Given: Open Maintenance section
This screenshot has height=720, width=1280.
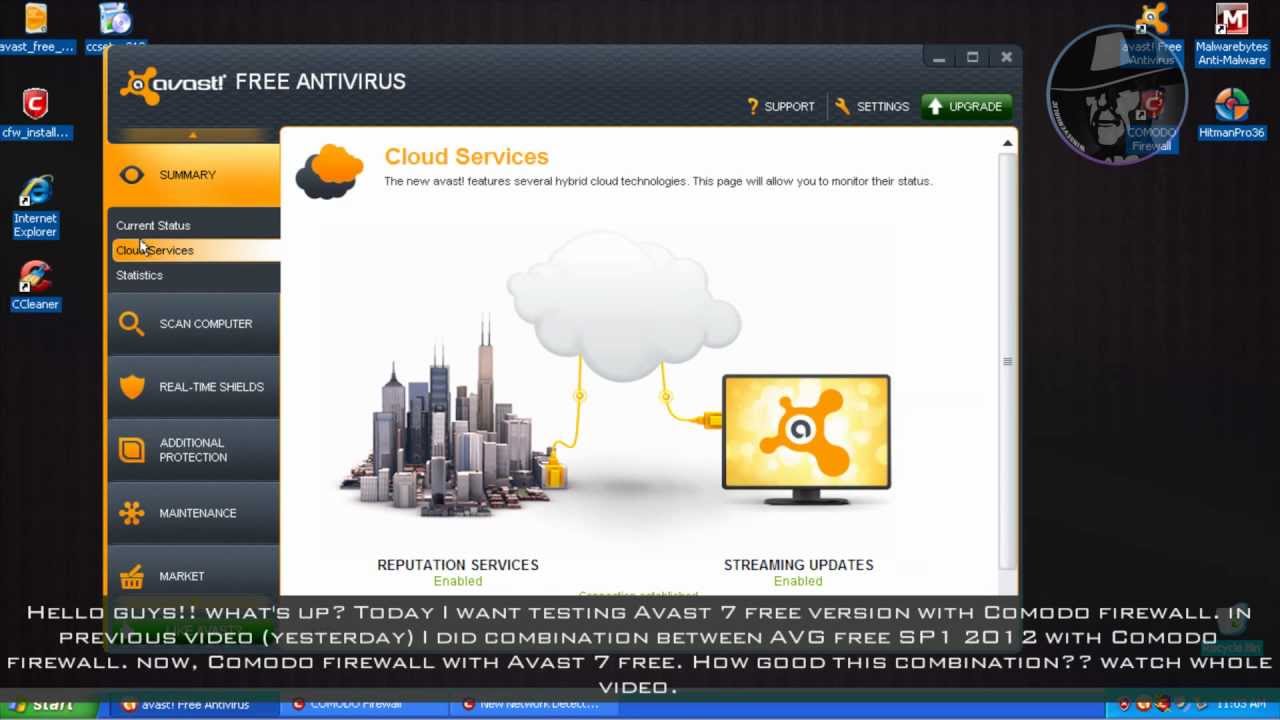Looking at the screenshot, I should tap(194, 513).
